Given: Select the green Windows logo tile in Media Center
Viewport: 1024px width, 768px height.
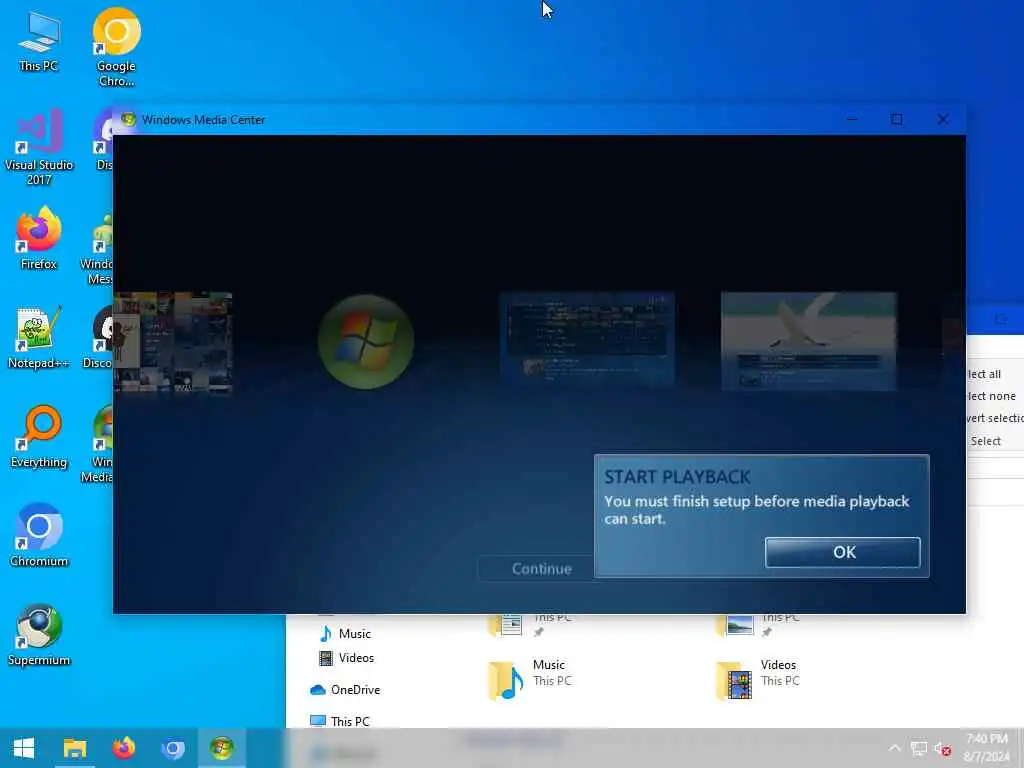Looking at the screenshot, I should pos(366,342).
